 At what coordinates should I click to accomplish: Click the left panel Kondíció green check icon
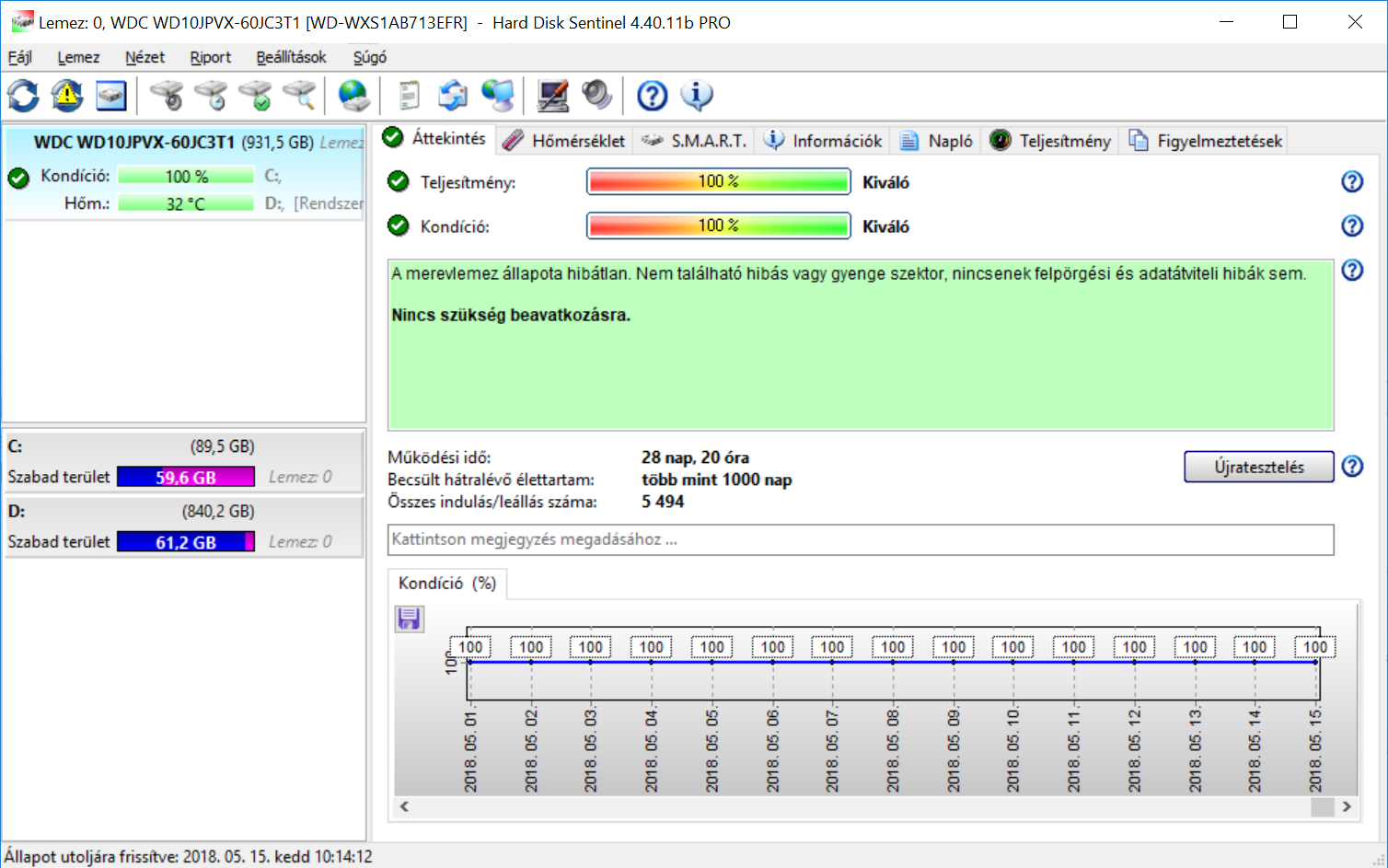18,177
